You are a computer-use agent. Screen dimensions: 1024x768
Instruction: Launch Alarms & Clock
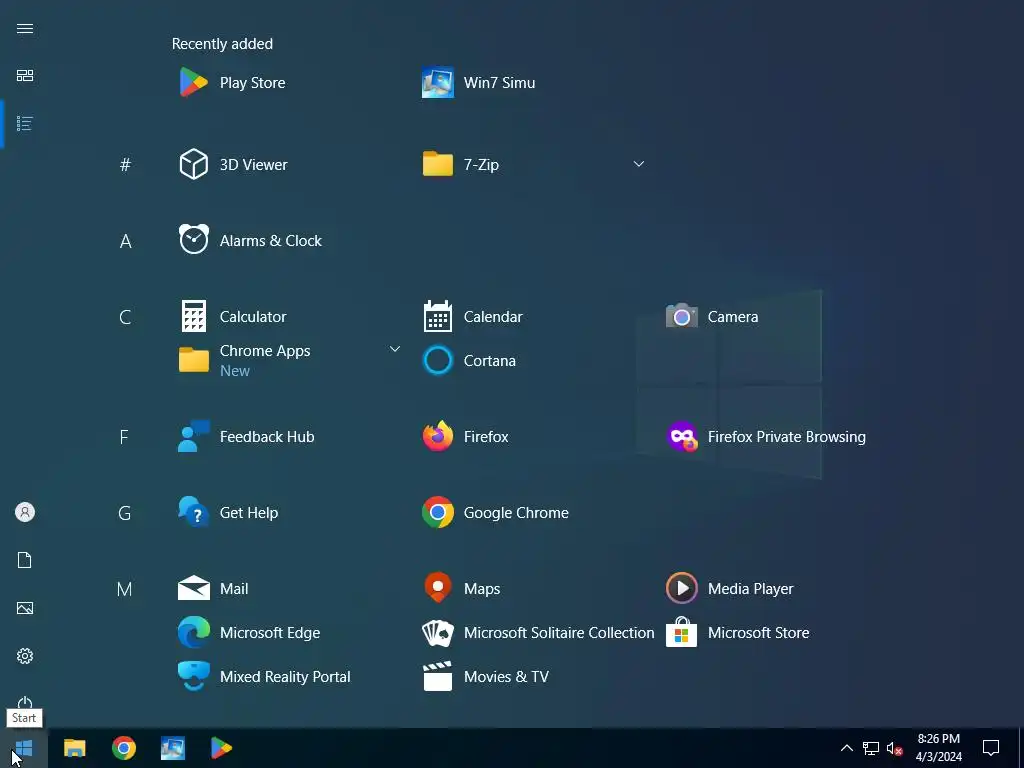(x=250, y=240)
